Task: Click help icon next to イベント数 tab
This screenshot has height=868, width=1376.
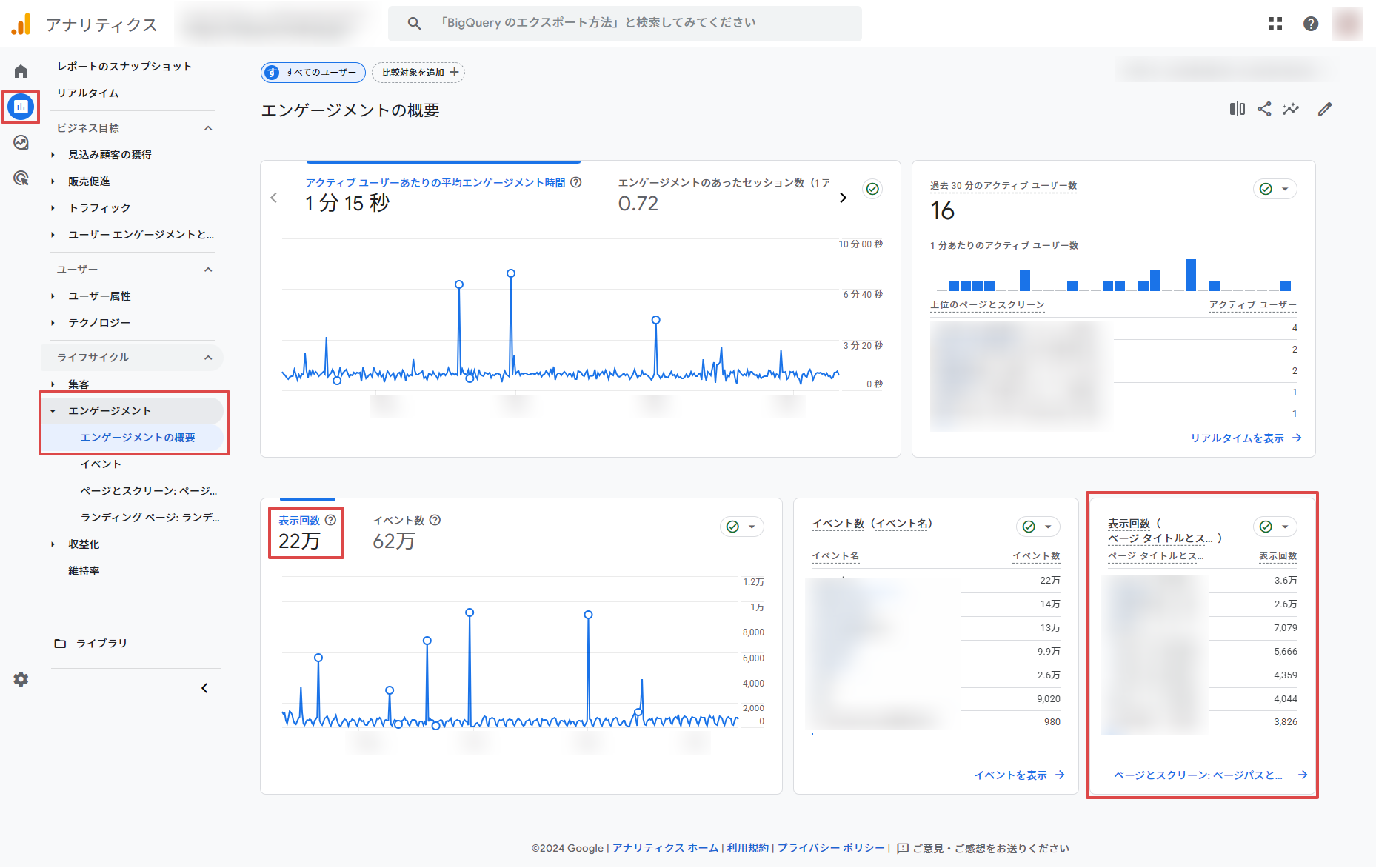Action: 435,520
